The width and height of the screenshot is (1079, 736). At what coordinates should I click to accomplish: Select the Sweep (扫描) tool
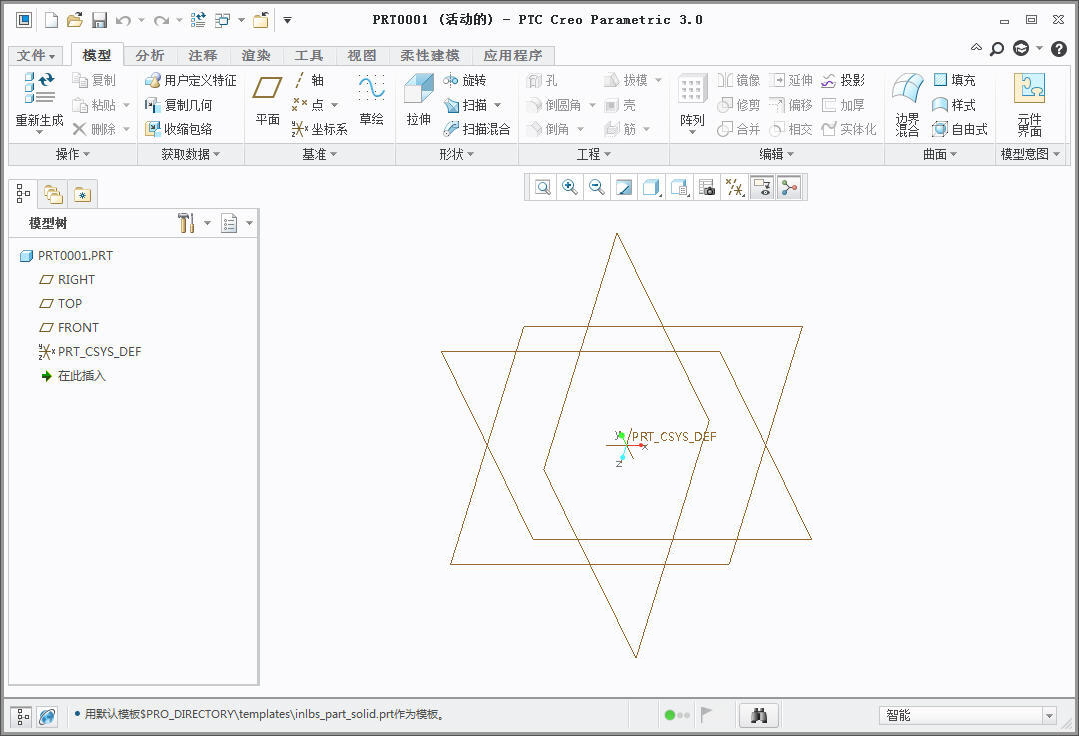pyautogui.click(x=466, y=105)
